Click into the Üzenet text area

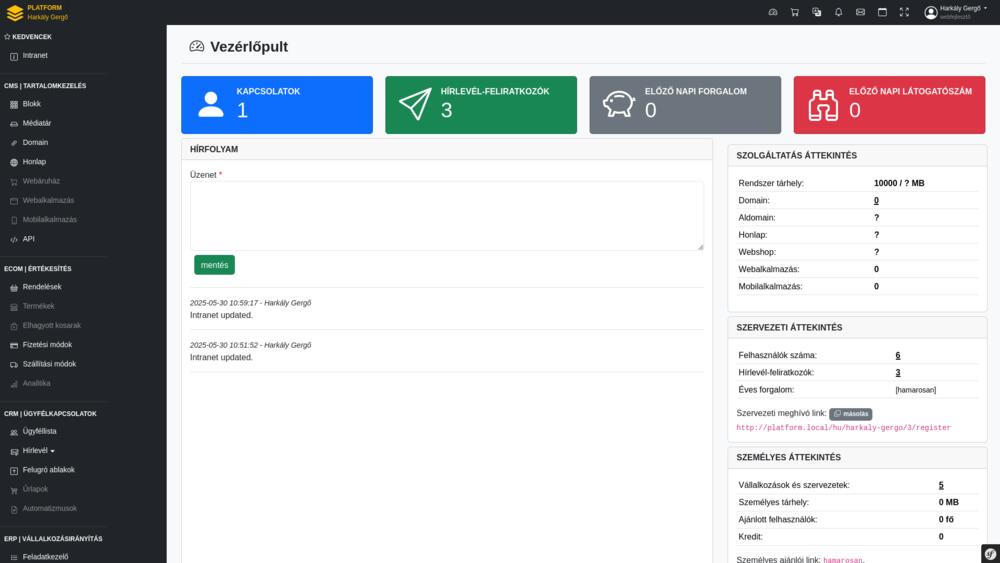(446, 216)
